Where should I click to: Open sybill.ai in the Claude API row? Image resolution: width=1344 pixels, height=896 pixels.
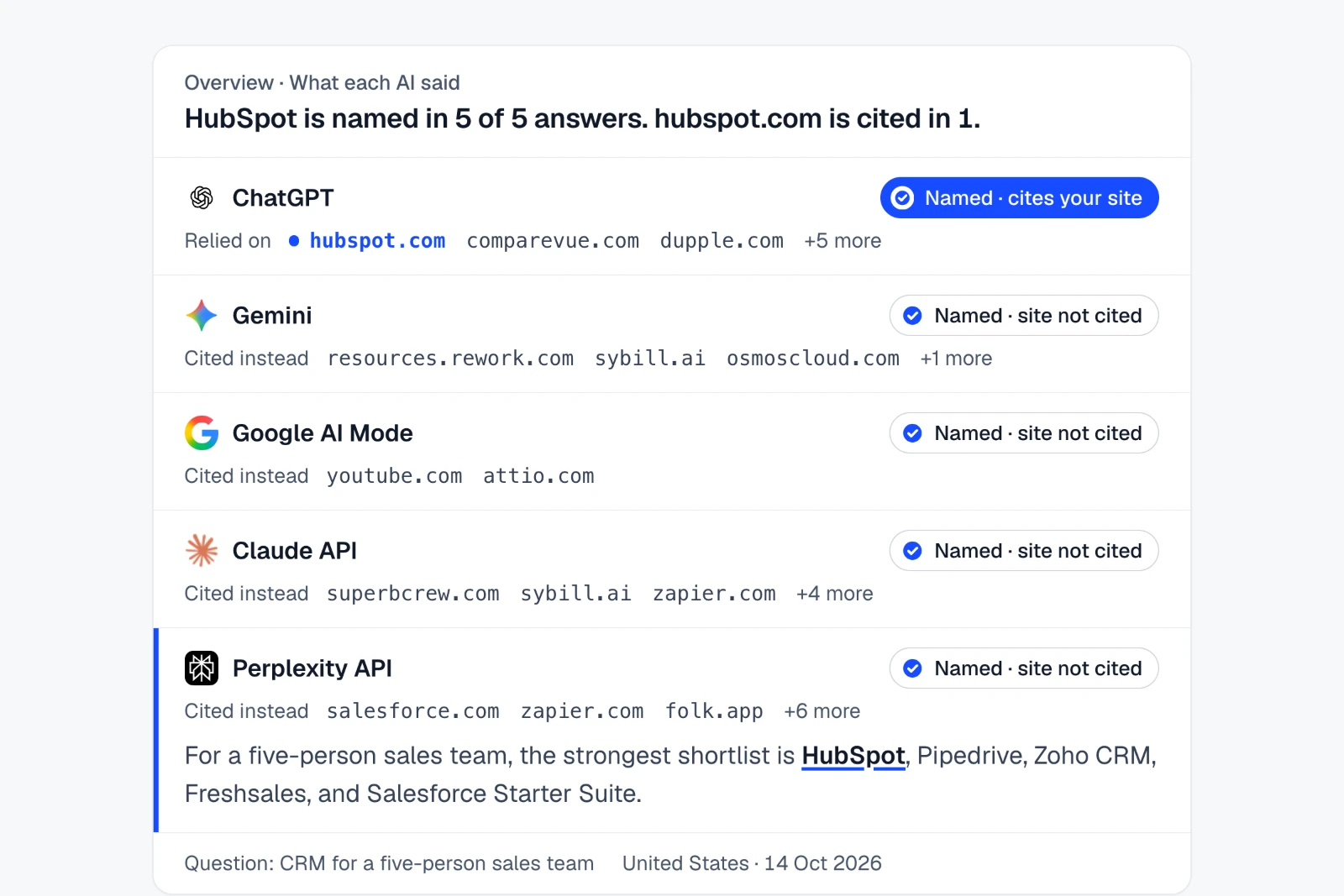click(x=576, y=594)
